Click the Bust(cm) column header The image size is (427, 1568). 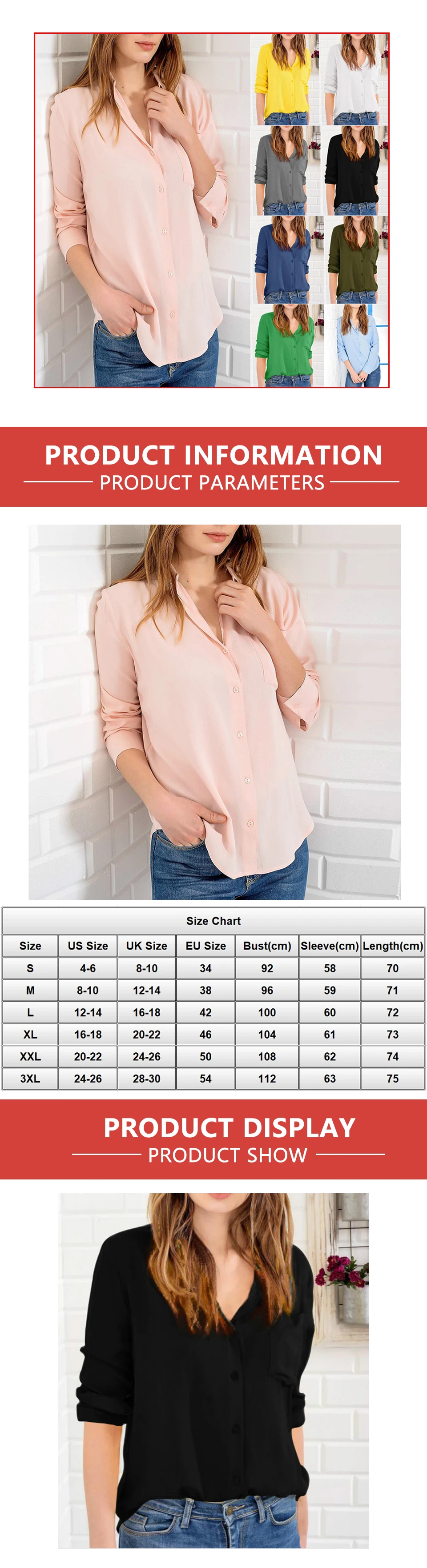tap(267, 945)
